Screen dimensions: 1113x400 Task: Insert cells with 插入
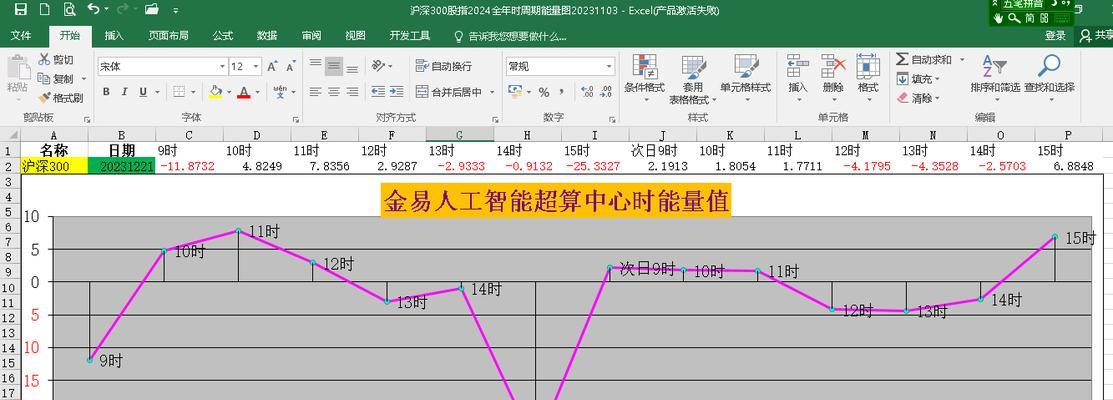tap(798, 78)
